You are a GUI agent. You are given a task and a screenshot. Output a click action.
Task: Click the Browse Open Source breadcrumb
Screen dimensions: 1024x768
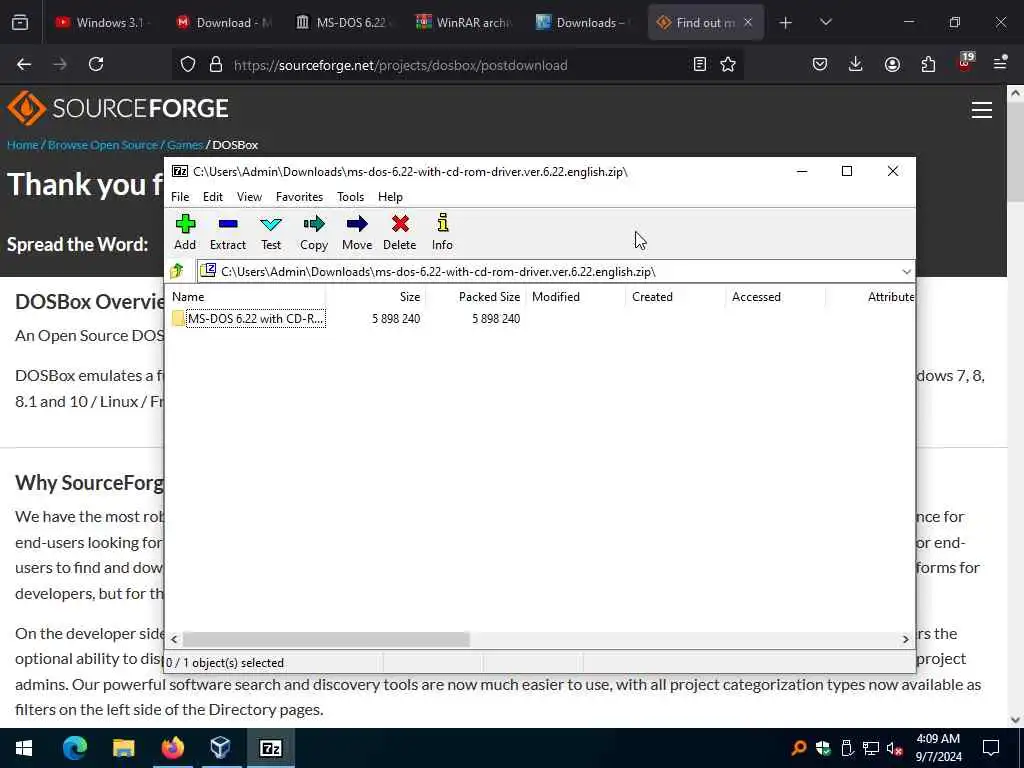pyautogui.click(x=103, y=145)
